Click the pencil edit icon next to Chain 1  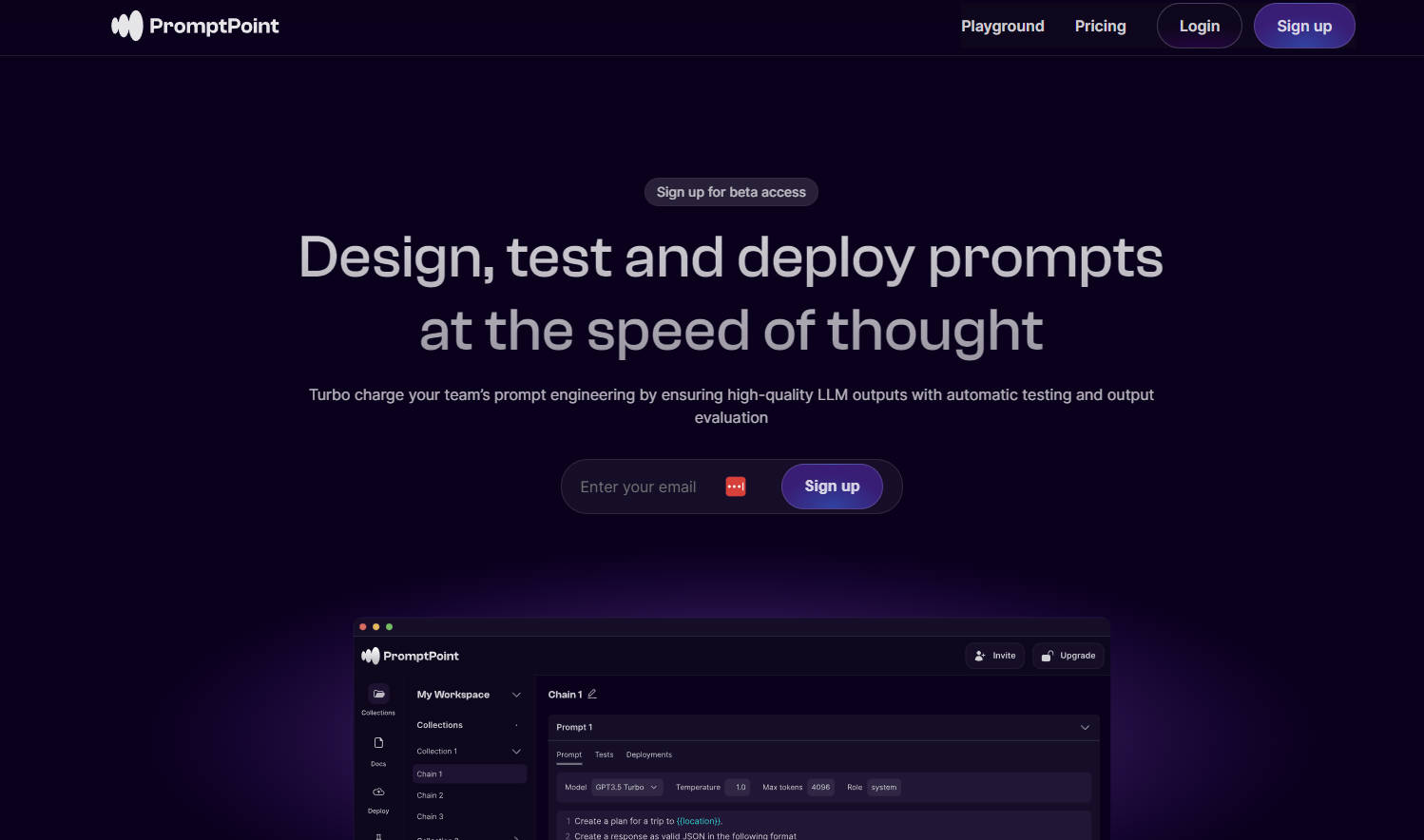(x=592, y=694)
